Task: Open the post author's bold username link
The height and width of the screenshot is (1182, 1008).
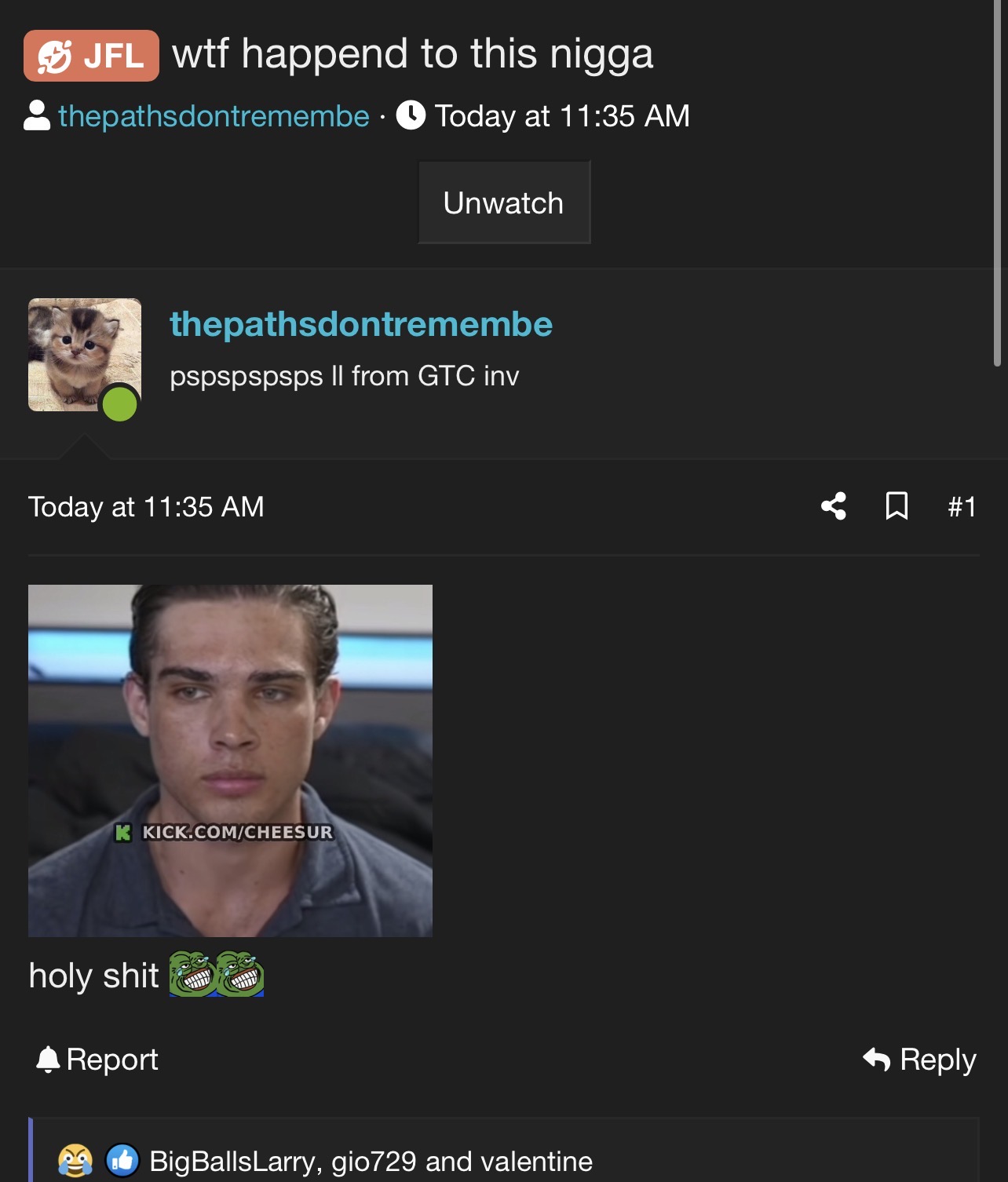Action: pos(361,324)
